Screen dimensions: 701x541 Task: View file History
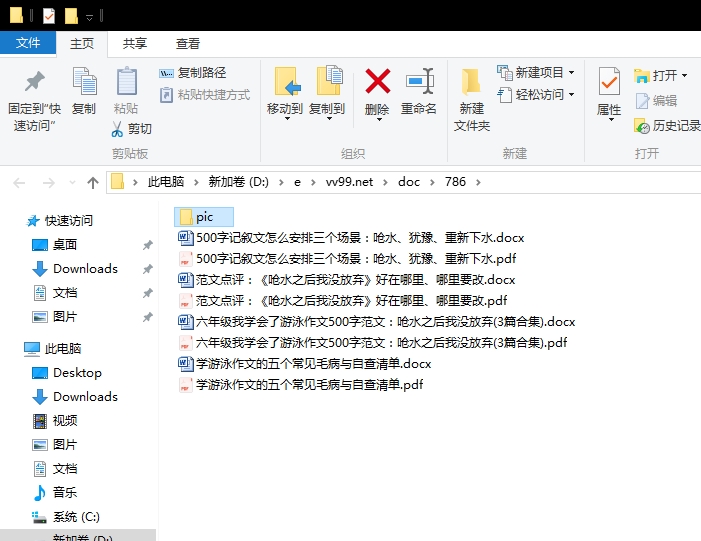[667, 126]
